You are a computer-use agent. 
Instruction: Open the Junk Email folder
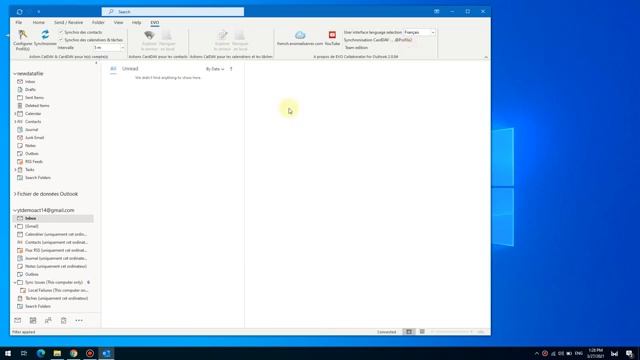coord(34,138)
